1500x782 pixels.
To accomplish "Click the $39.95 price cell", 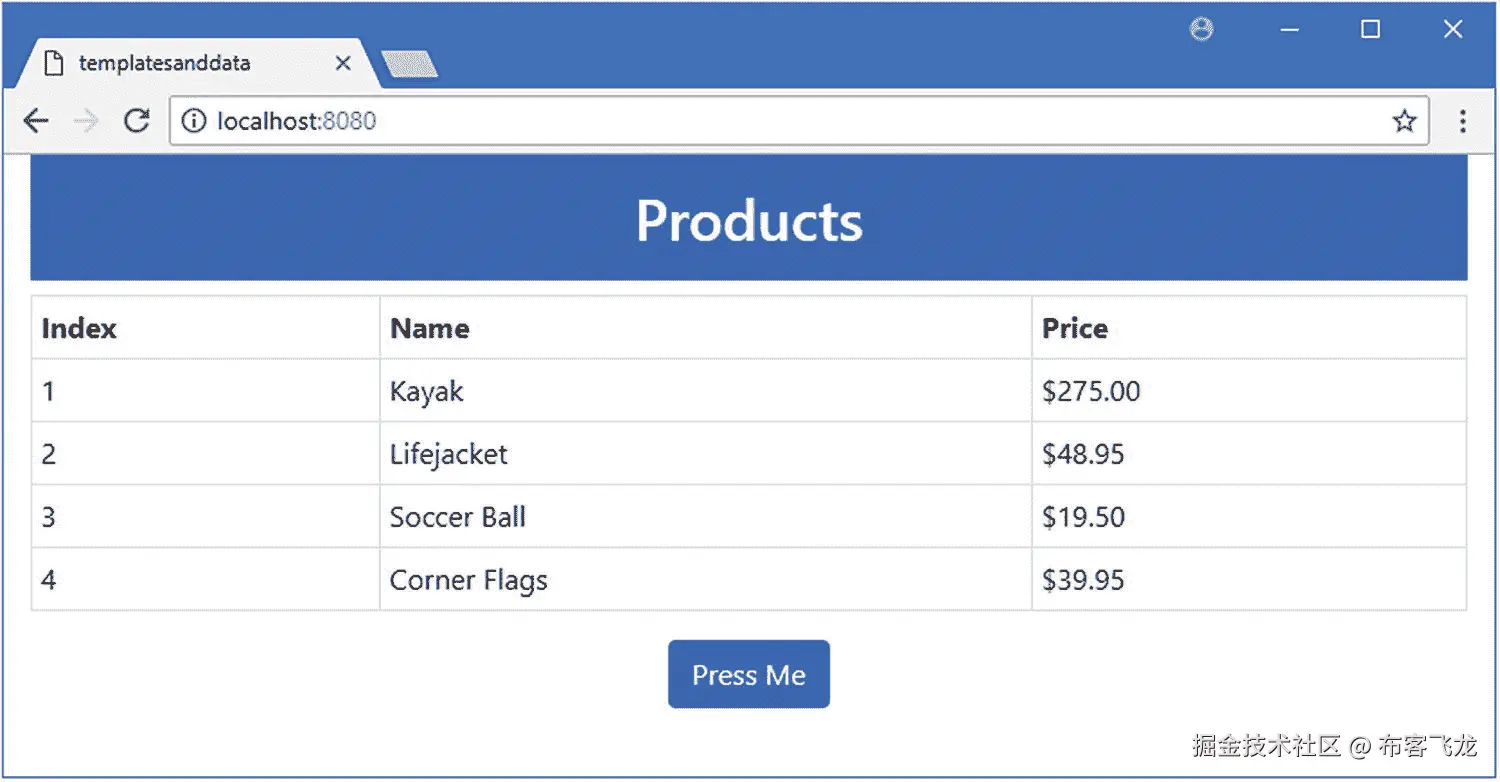I will (x=1249, y=580).
